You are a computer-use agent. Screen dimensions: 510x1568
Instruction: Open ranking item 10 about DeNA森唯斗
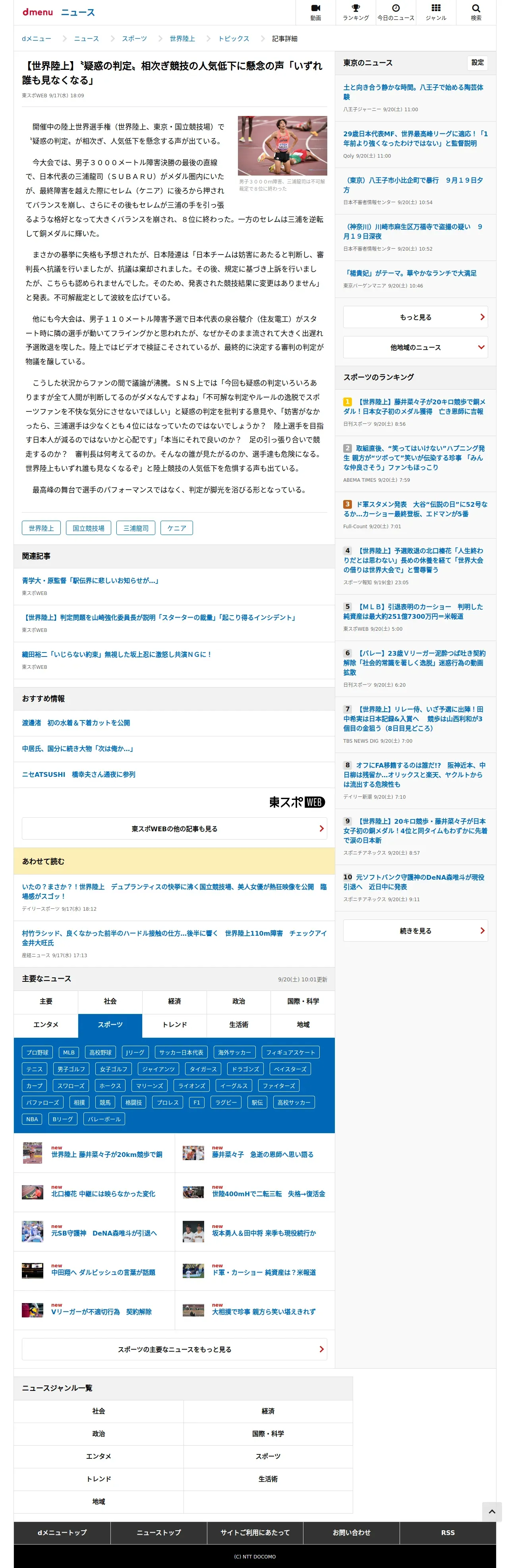(x=415, y=882)
